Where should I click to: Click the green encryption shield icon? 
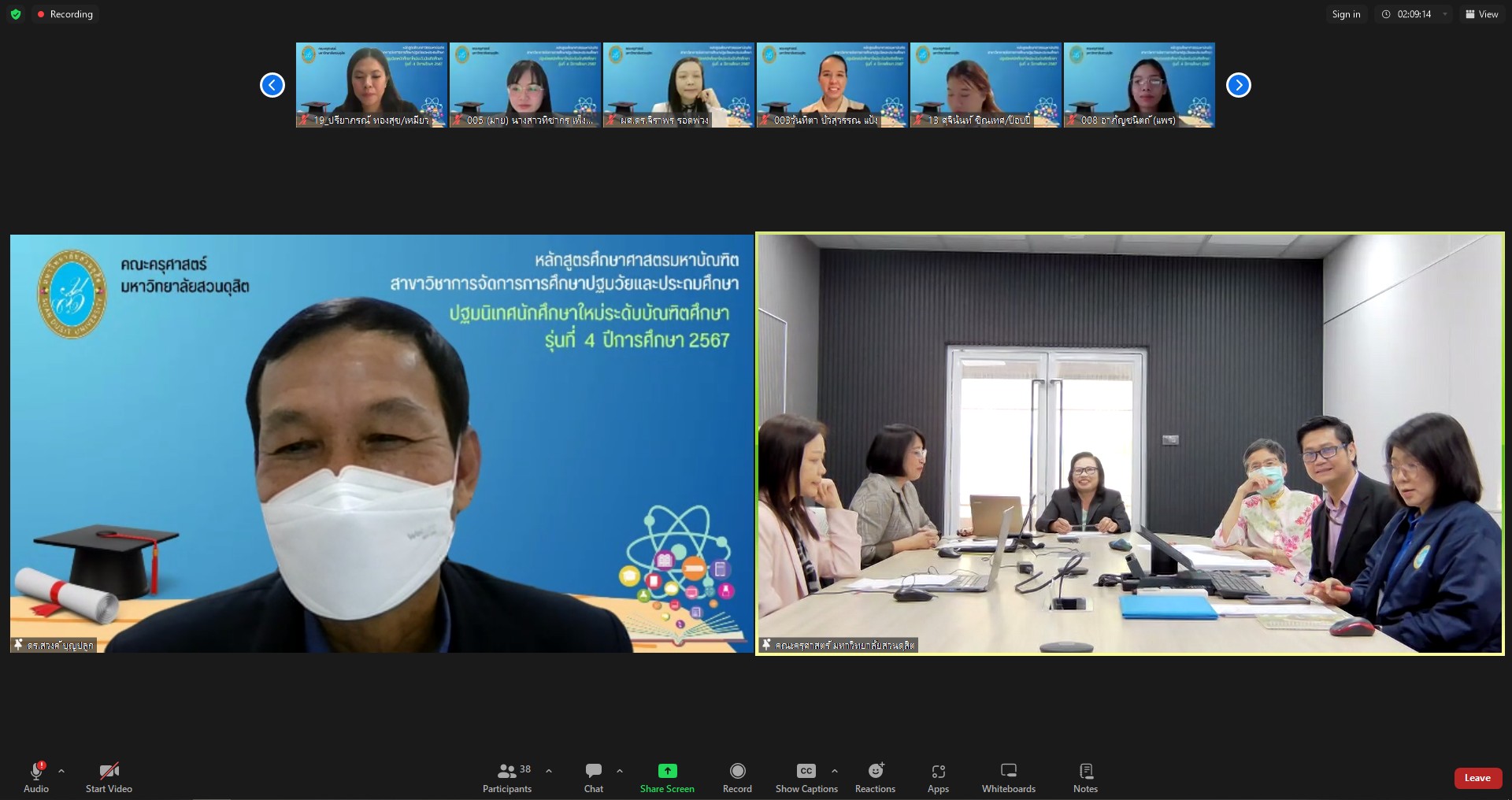[x=16, y=14]
